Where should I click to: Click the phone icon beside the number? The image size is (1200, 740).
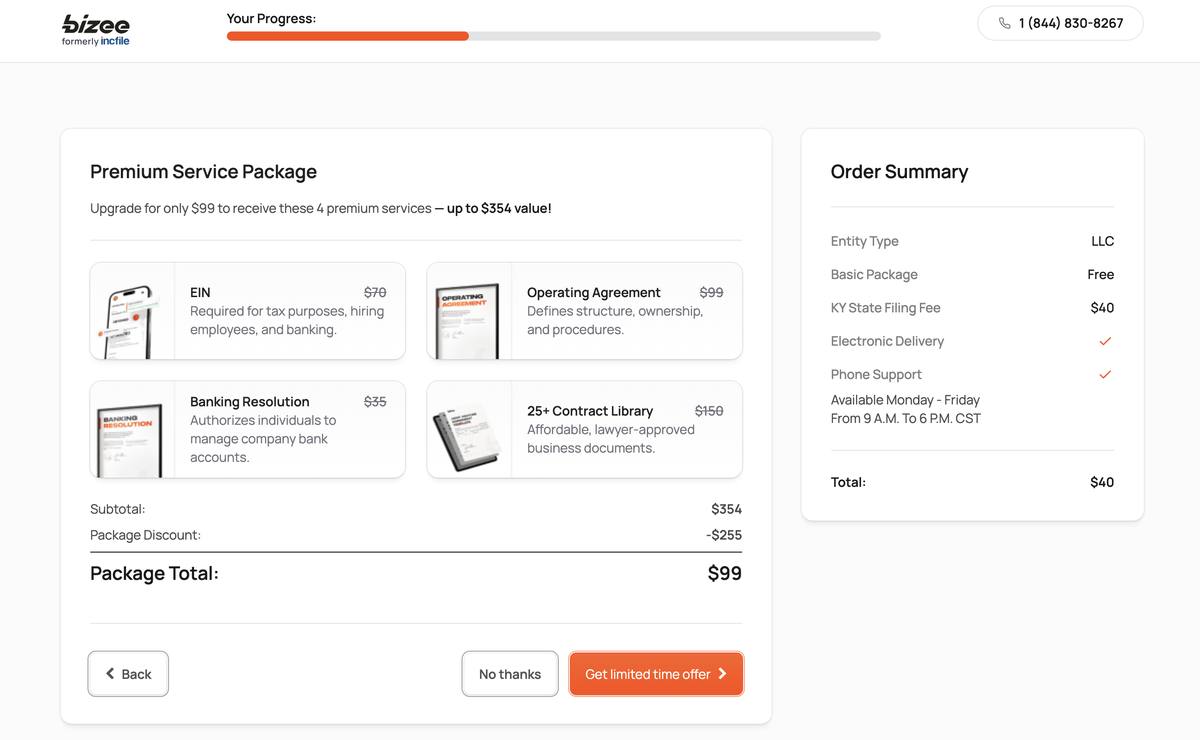tap(1004, 23)
